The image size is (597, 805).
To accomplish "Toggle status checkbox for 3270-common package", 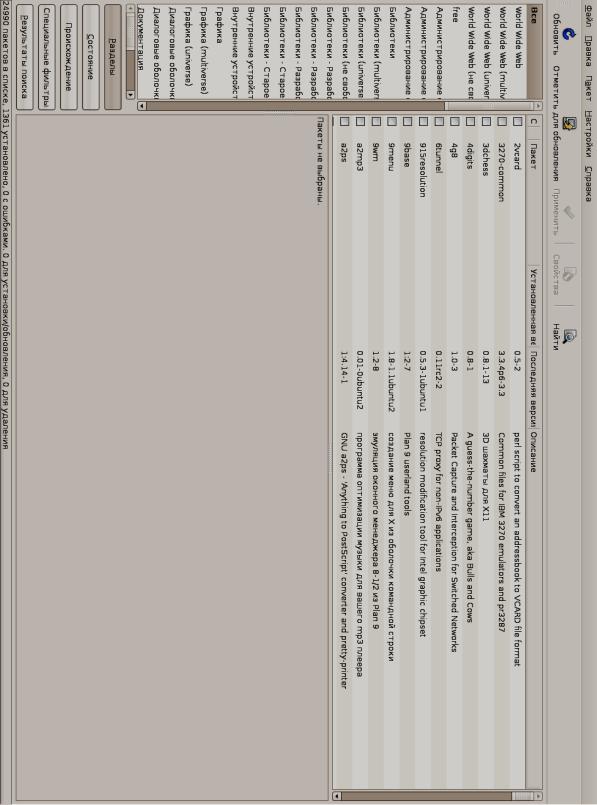I will 502,122.
